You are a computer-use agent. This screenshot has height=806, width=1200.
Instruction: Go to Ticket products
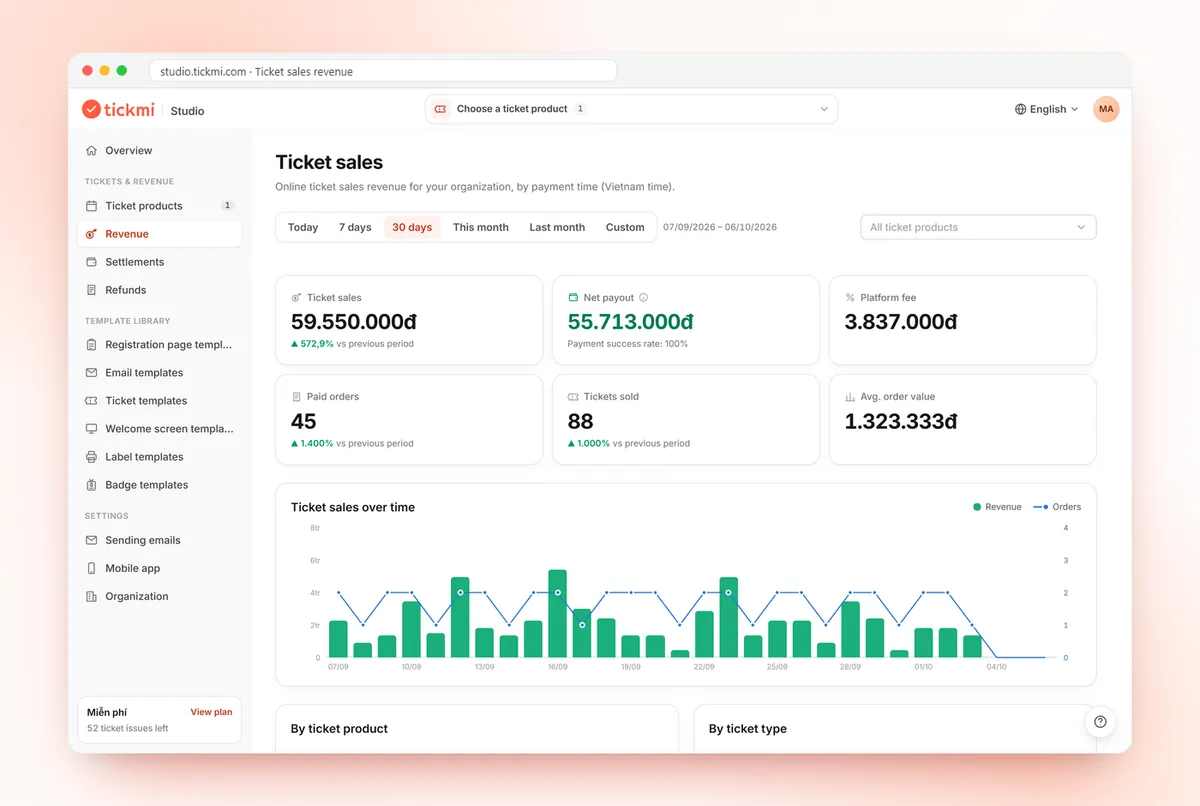click(x=160, y=206)
